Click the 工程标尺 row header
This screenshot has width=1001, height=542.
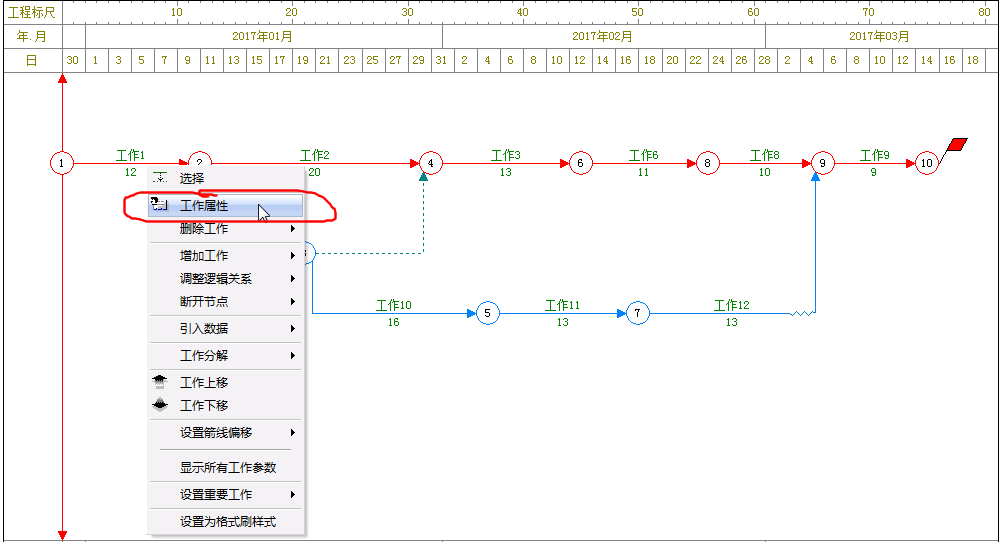33,13
